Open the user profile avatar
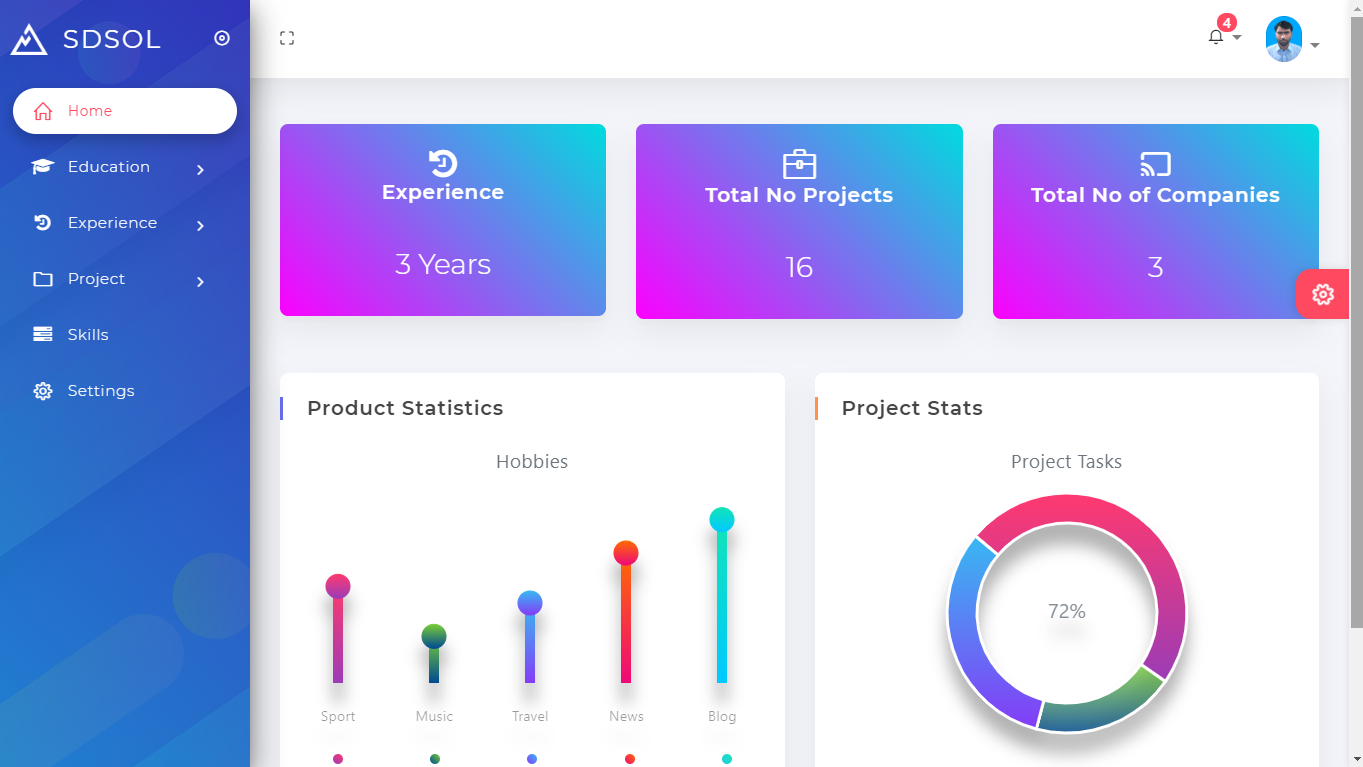The image size is (1363, 767). coord(1284,39)
